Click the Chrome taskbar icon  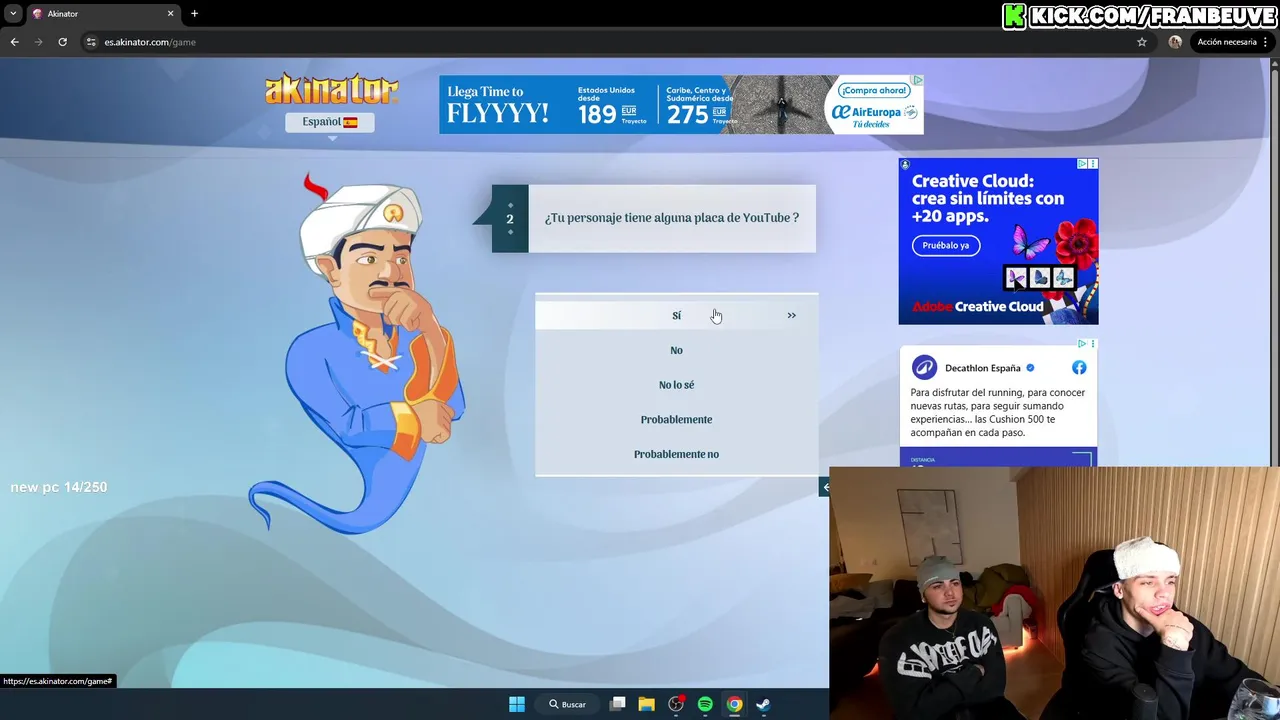coord(734,704)
